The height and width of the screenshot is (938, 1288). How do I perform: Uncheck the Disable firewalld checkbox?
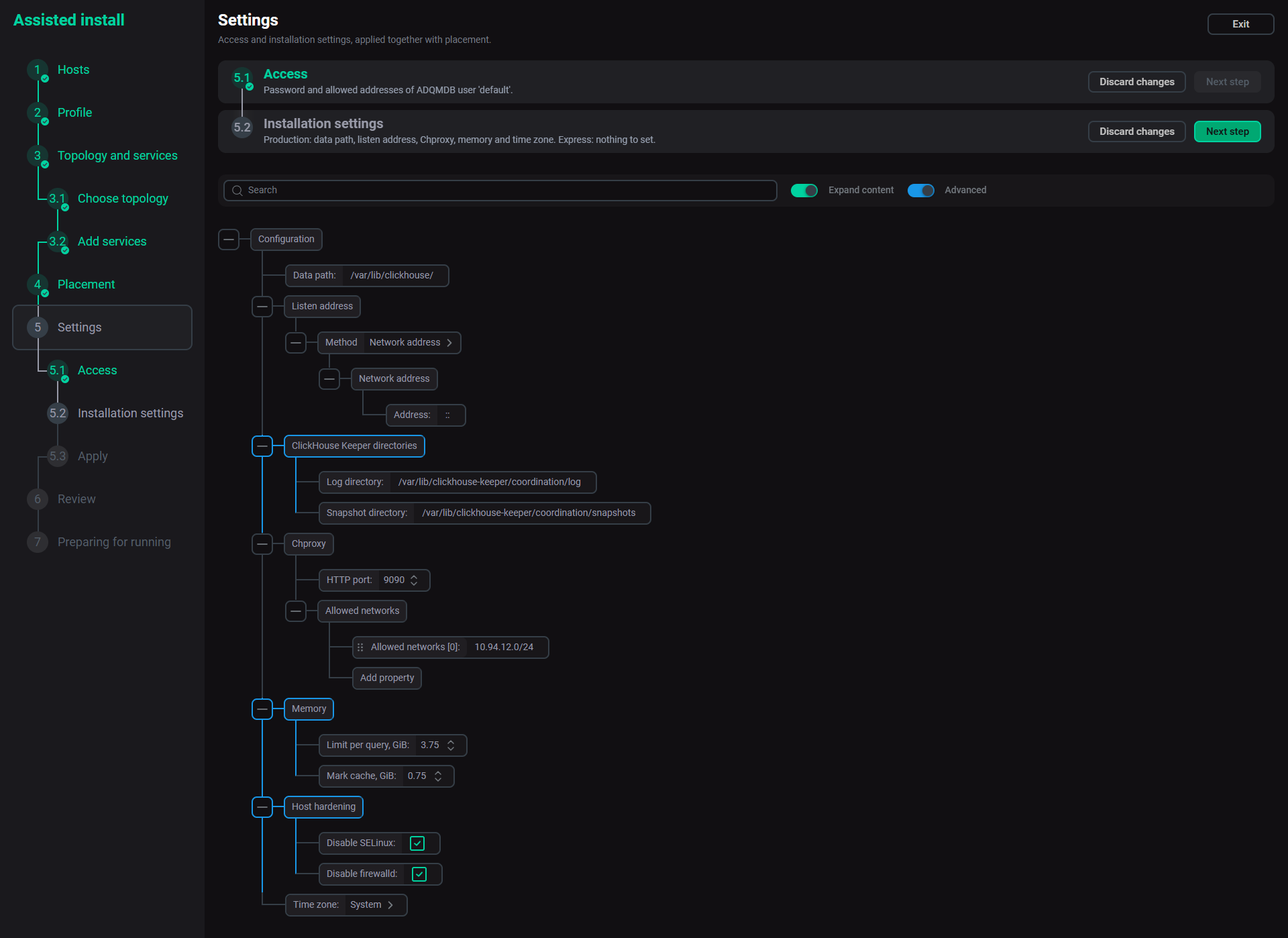tap(419, 874)
